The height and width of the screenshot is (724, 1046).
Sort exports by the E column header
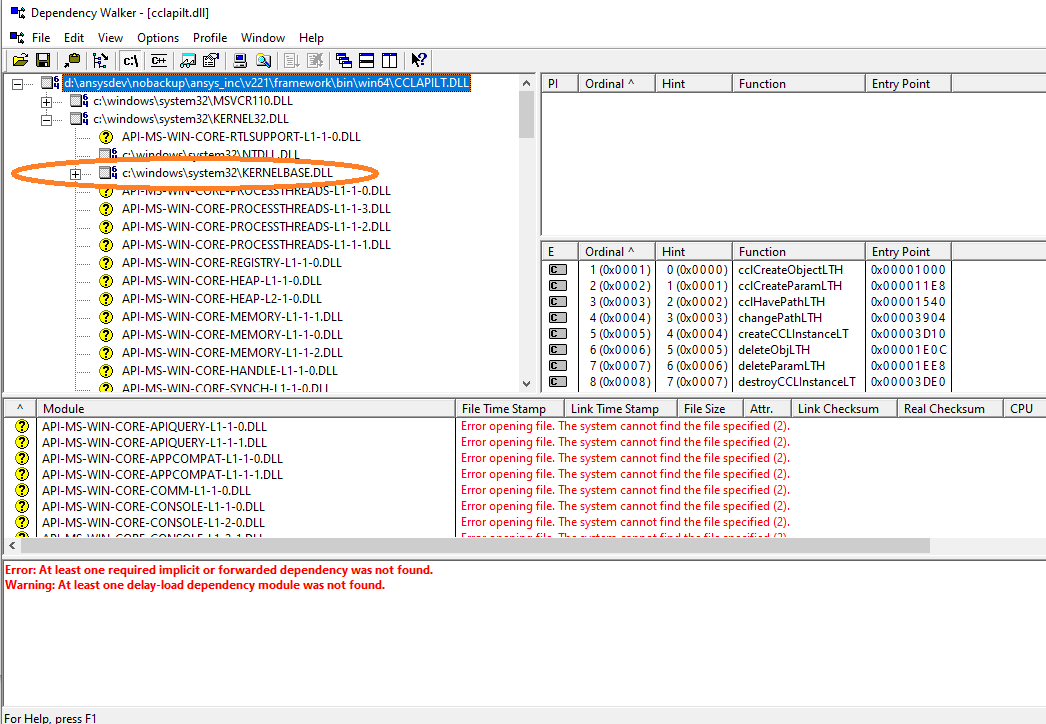(x=560, y=252)
